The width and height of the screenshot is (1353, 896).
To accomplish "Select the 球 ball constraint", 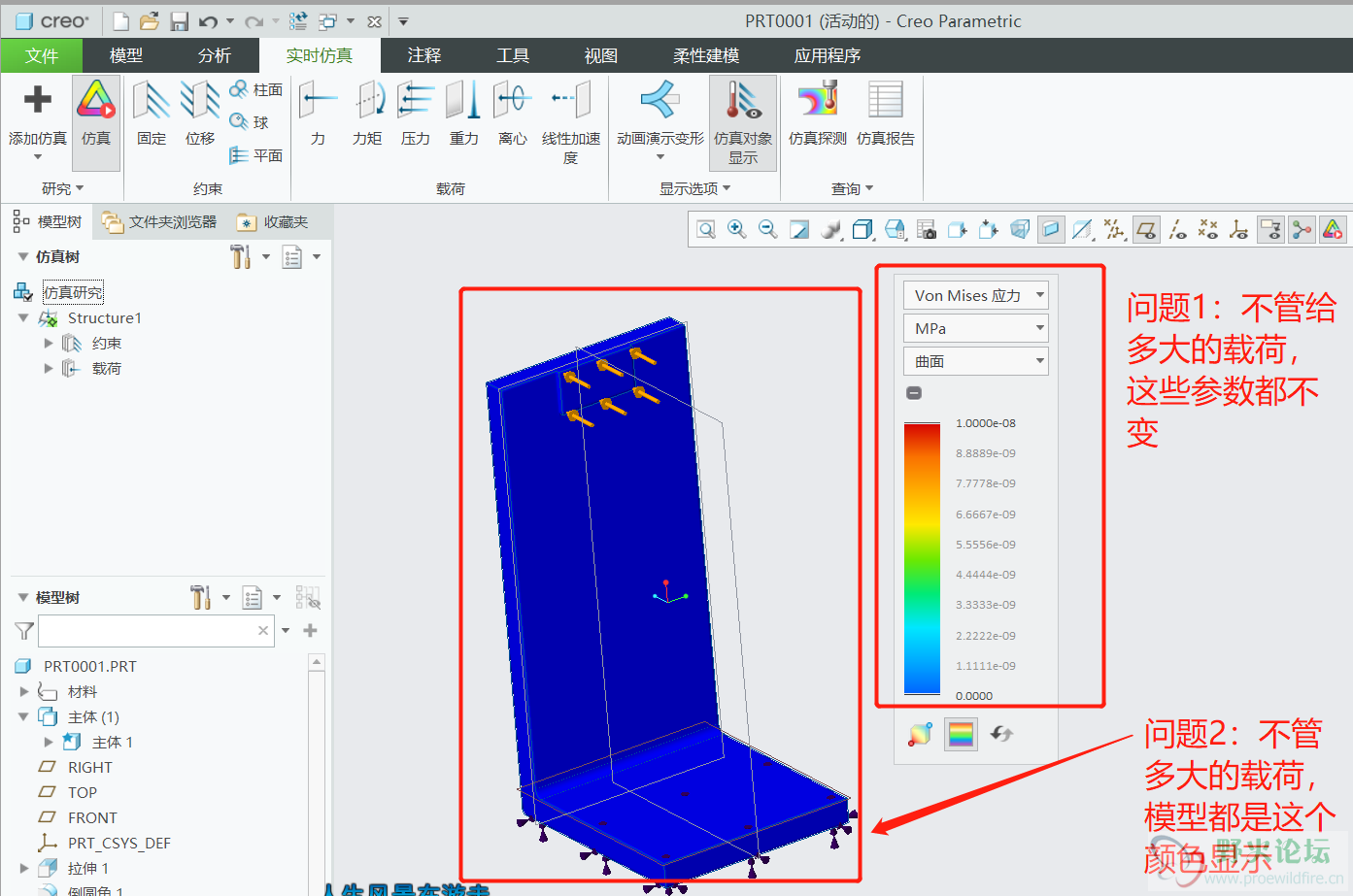I will pos(250,122).
